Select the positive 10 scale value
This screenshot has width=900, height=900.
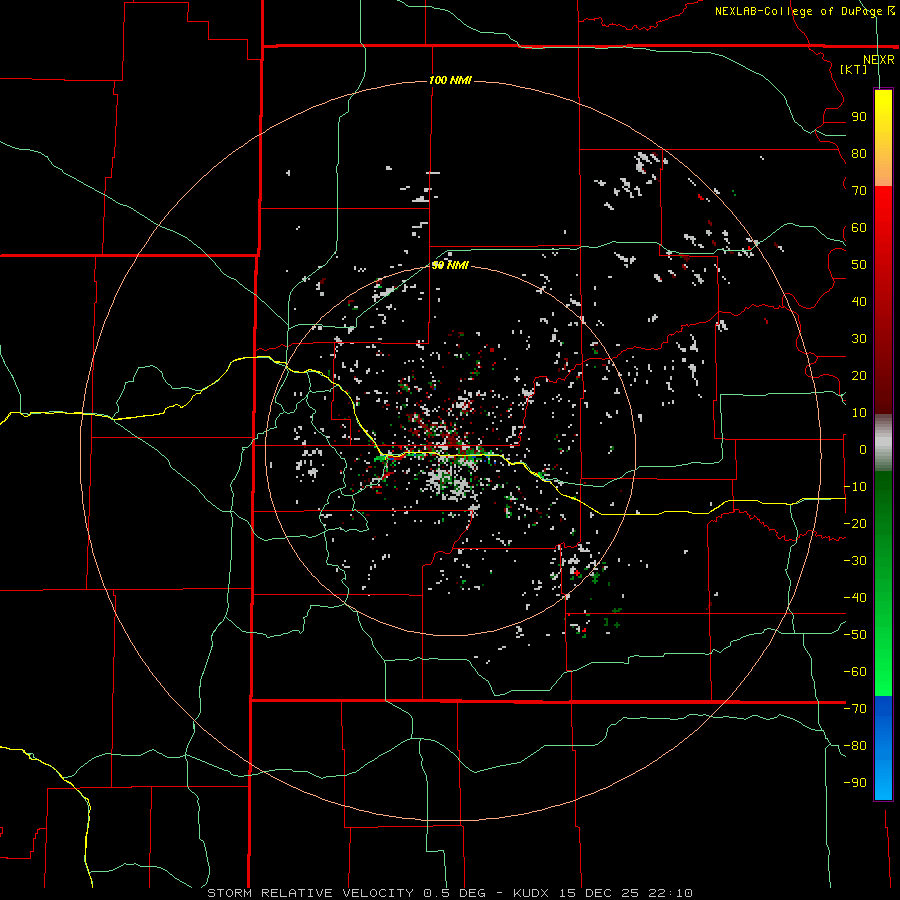coord(859,413)
